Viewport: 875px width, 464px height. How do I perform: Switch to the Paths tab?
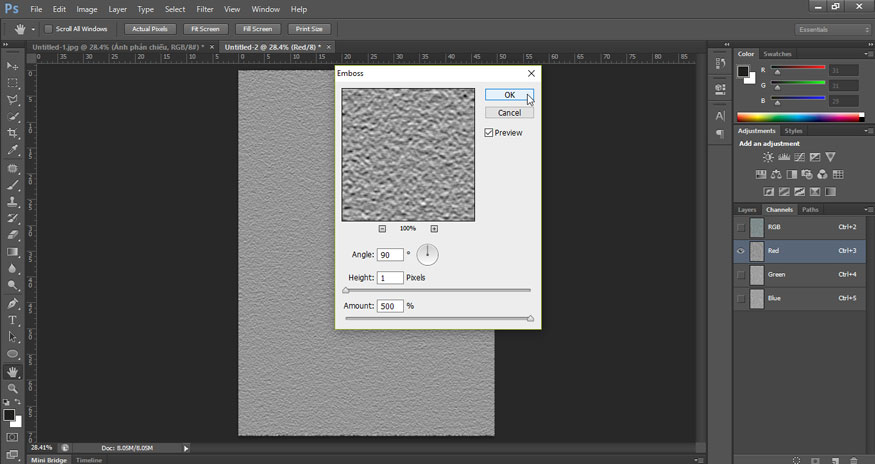(x=810, y=210)
